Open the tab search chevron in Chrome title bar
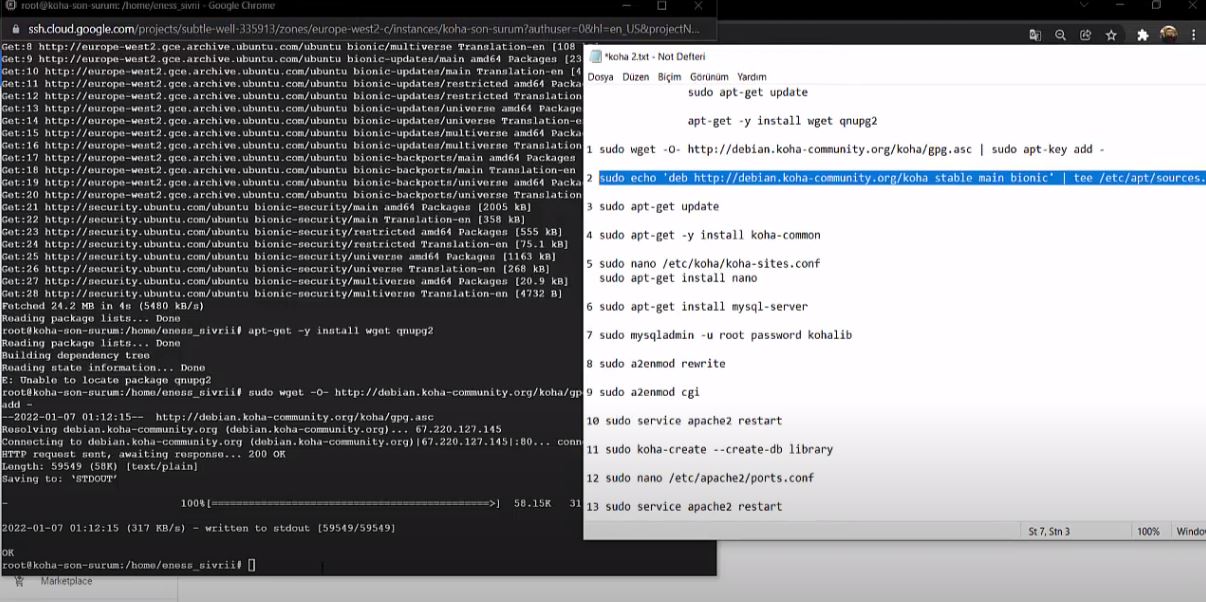The width and height of the screenshot is (1206, 602). point(1085,5)
